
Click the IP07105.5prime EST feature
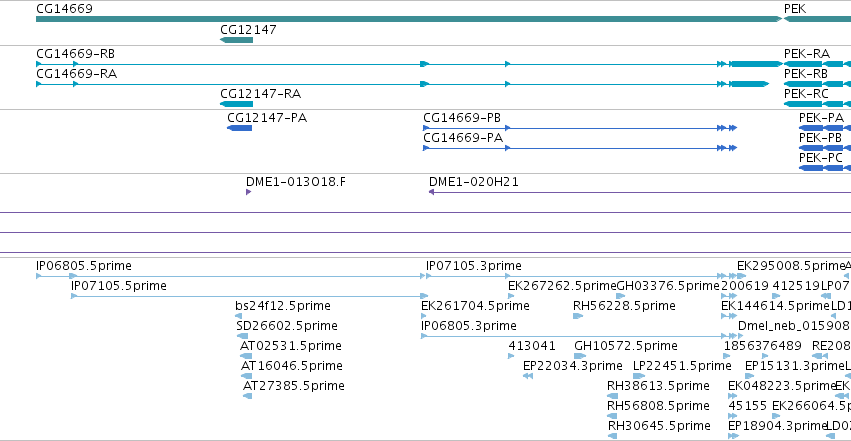249,296
